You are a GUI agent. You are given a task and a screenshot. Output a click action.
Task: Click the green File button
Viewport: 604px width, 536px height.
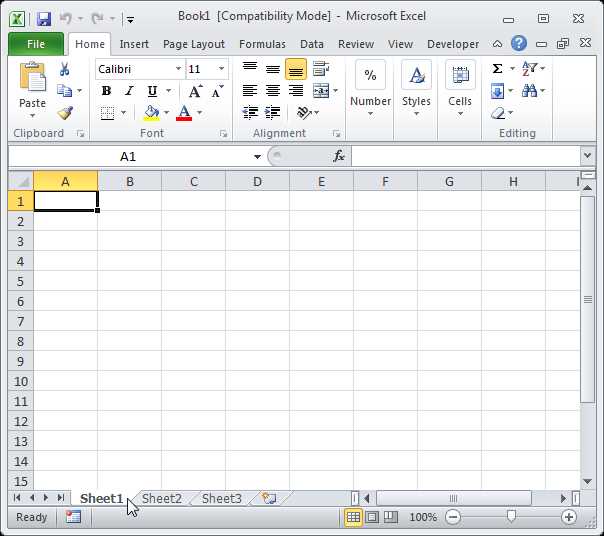[35, 44]
